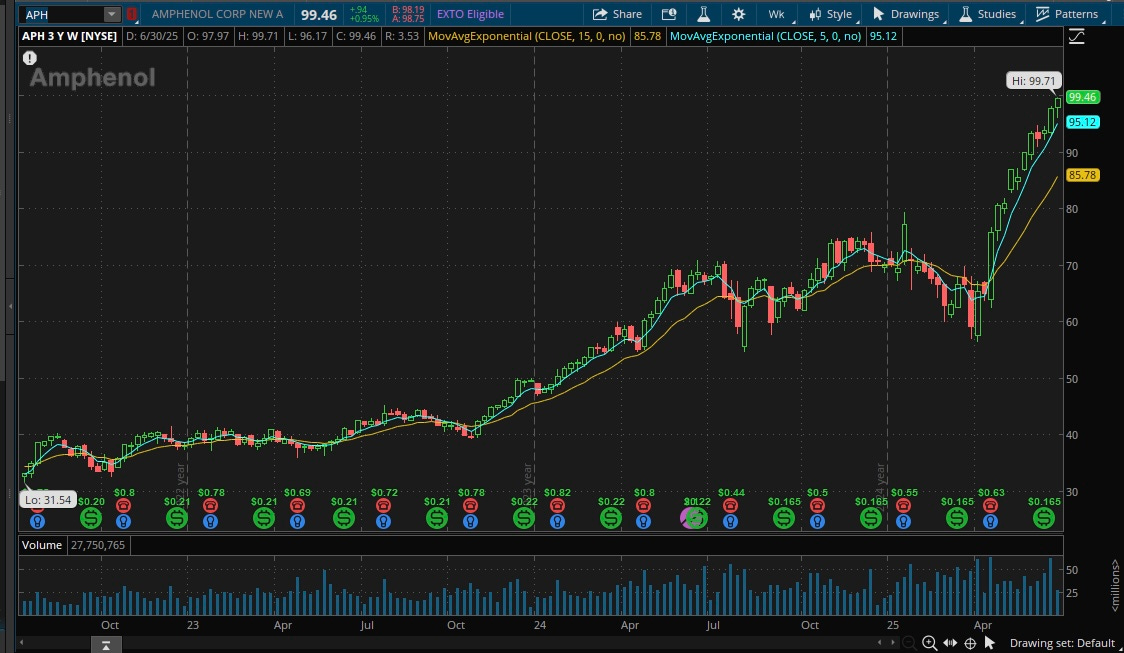This screenshot has width=1124, height=653.
Task: Open the Patterns menu
Action: point(1067,14)
